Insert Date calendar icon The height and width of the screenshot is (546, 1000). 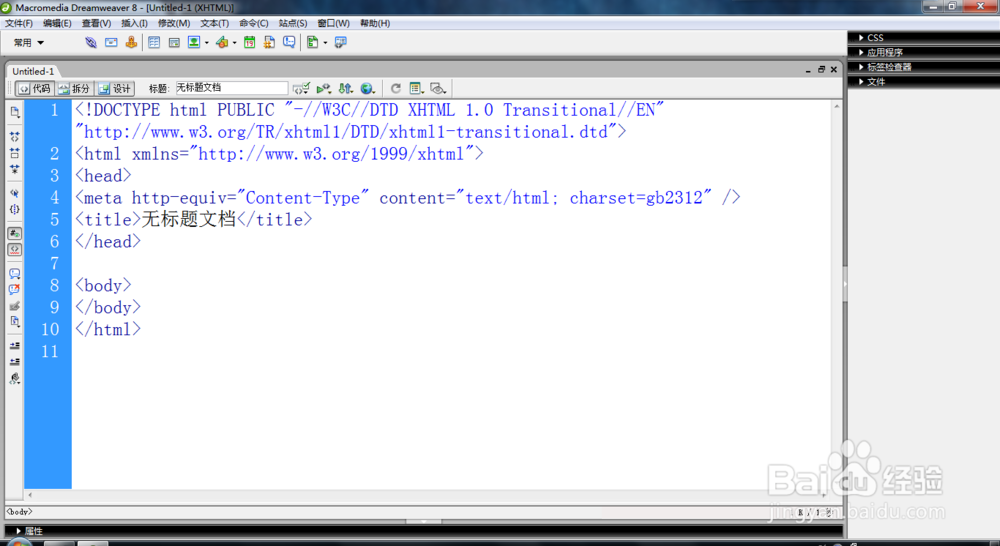249,43
